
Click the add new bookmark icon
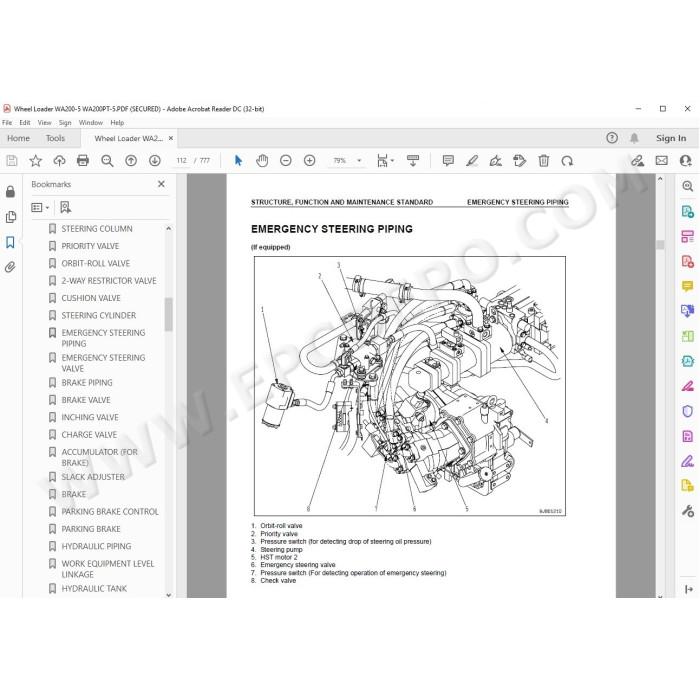[66, 208]
